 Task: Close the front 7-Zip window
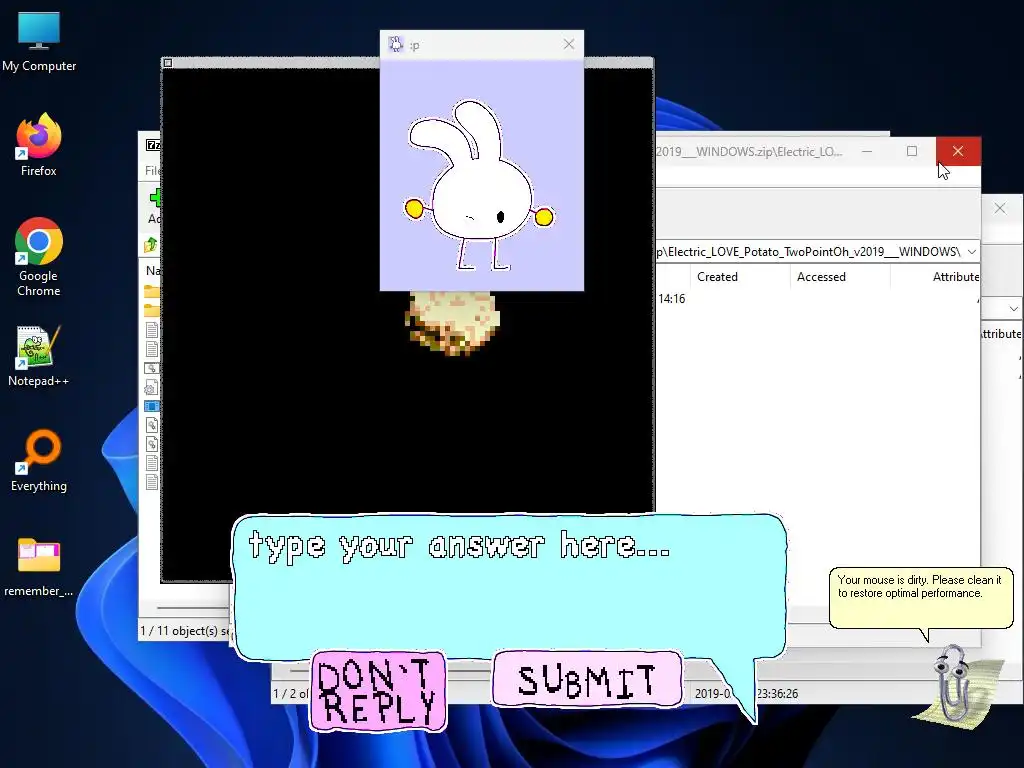[x=958, y=152]
